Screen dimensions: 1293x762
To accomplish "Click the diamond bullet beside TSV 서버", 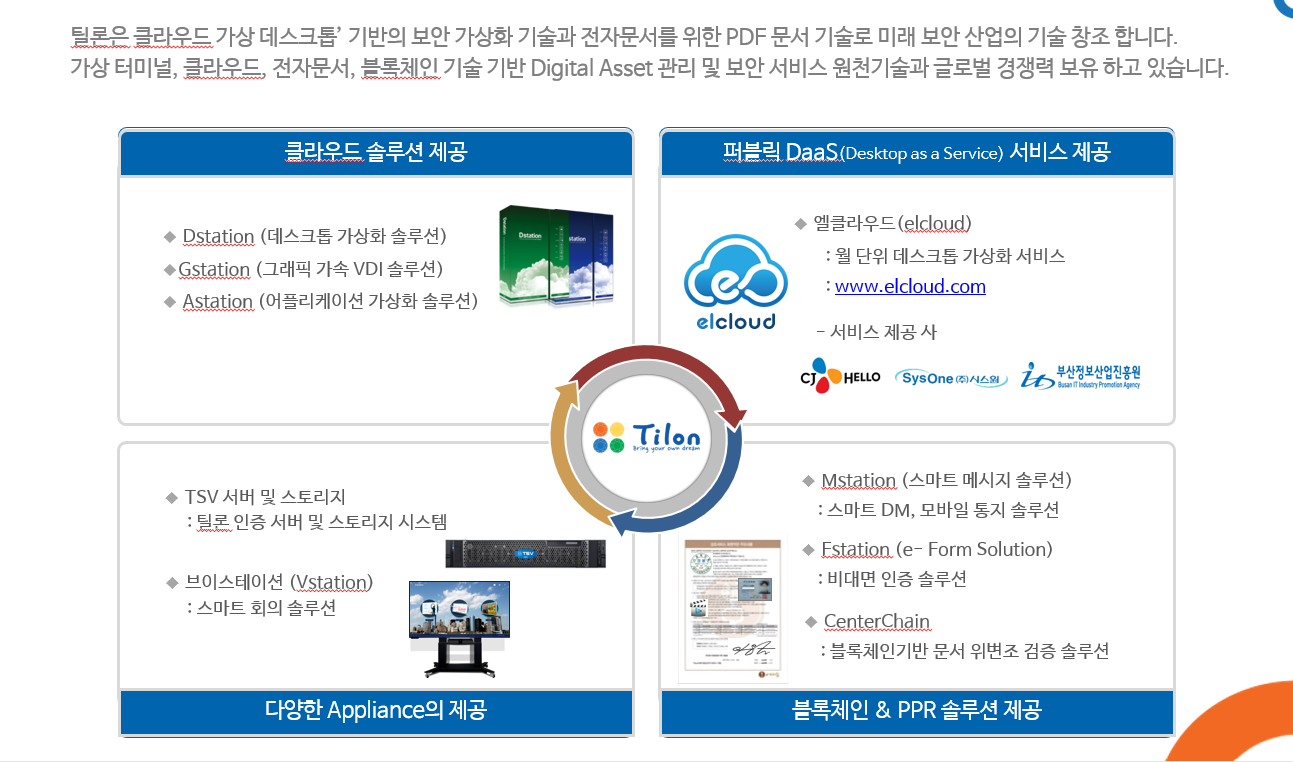I will [x=171, y=497].
